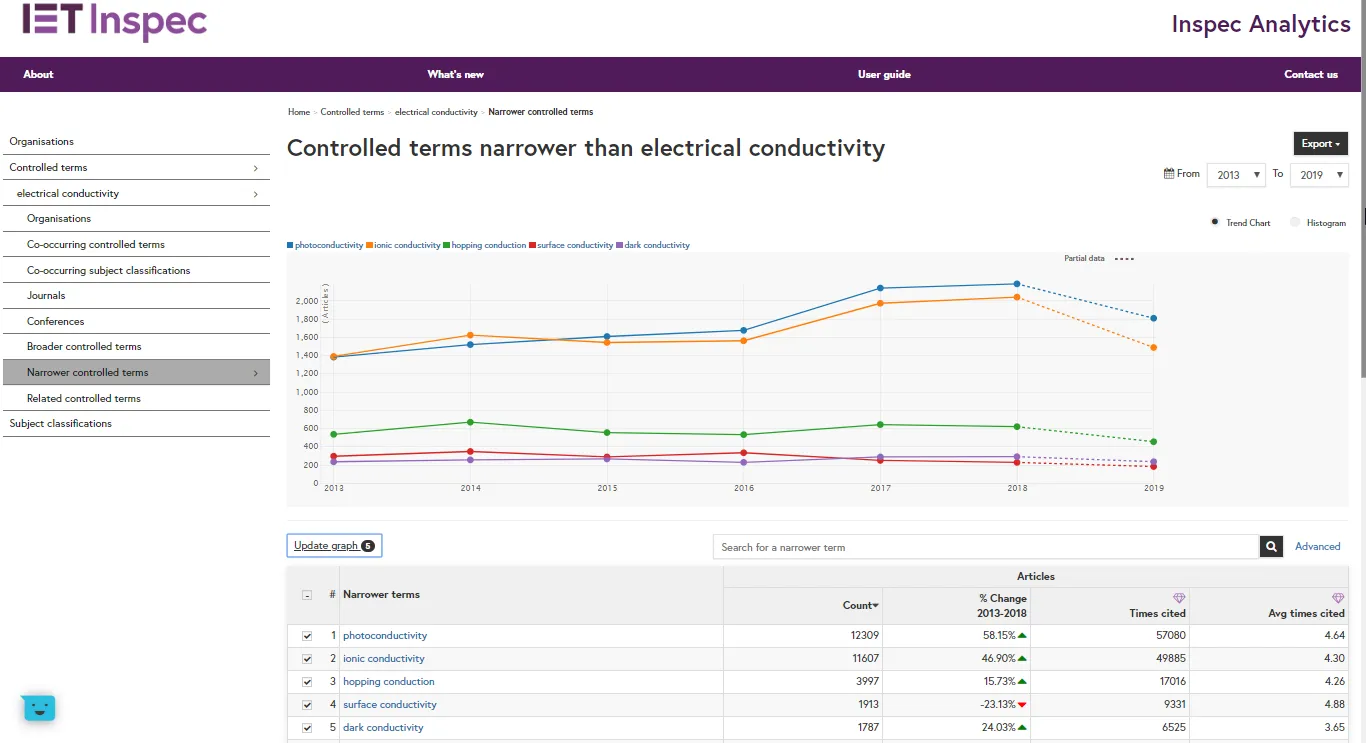Select the Histogram radio button
1366x743 pixels.
tap(1295, 222)
